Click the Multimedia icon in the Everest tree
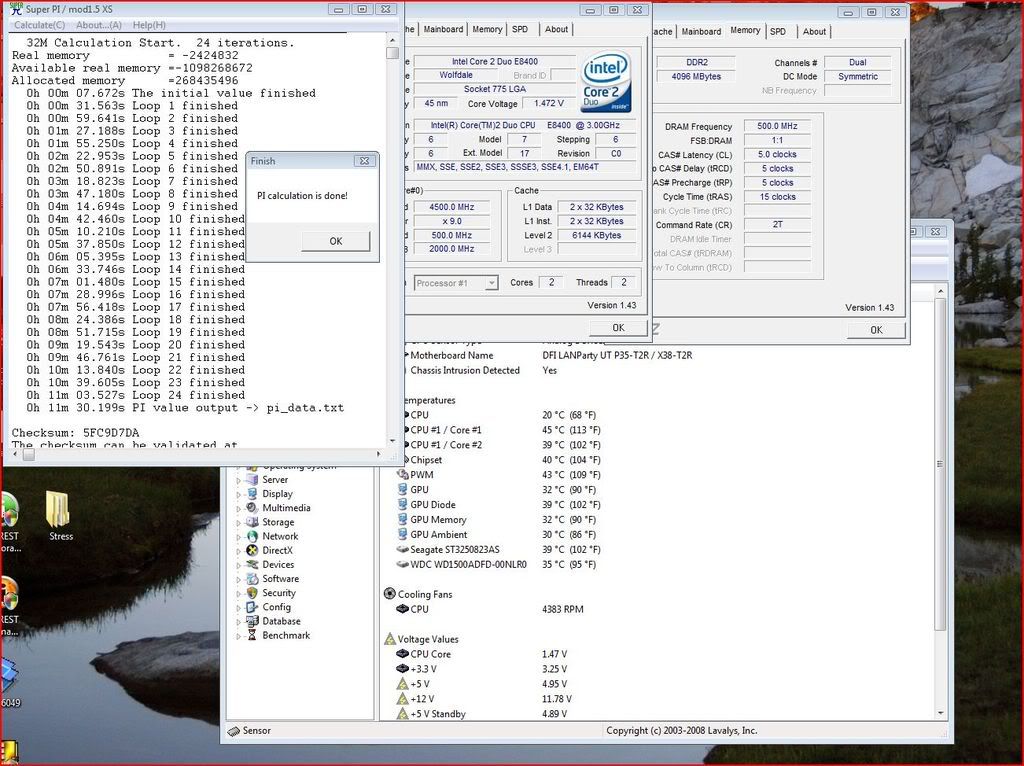The width and height of the screenshot is (1024, 766). 251,508
